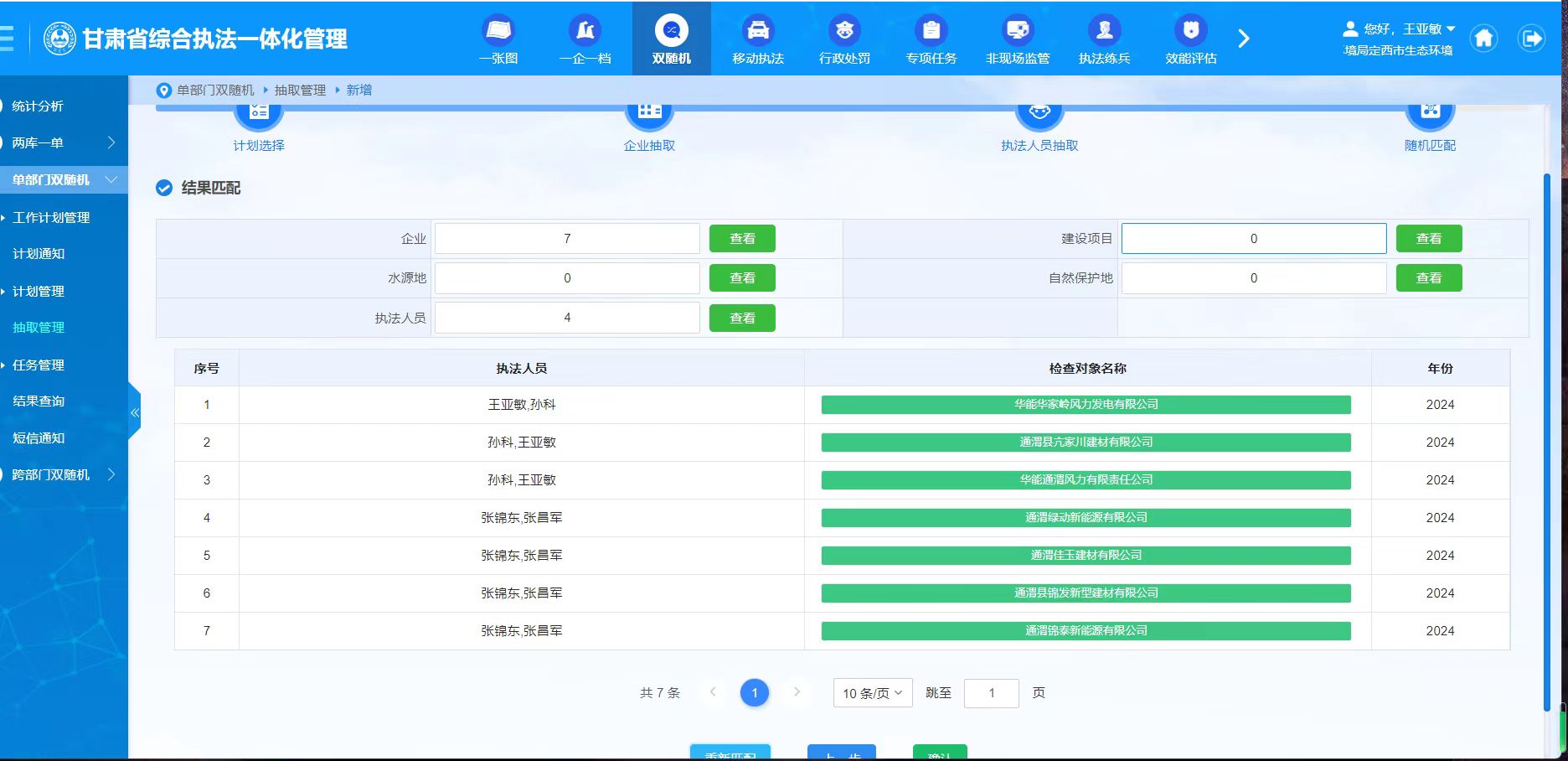
Task: Open the 专项任务 special tasks icon
Action: pyautogui.click(x=931, y=31)
